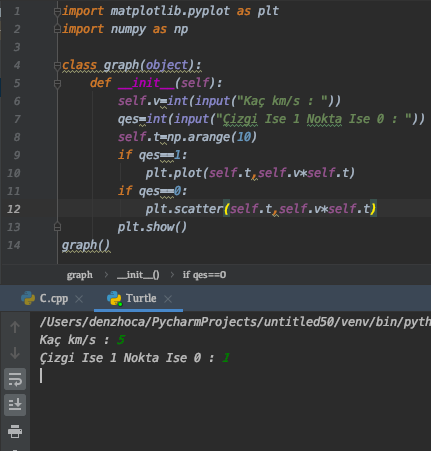Click the interpreter path in console output
The height and width of the screenshot is (451, 431).
pyautogui.click(x=235, y=322)
